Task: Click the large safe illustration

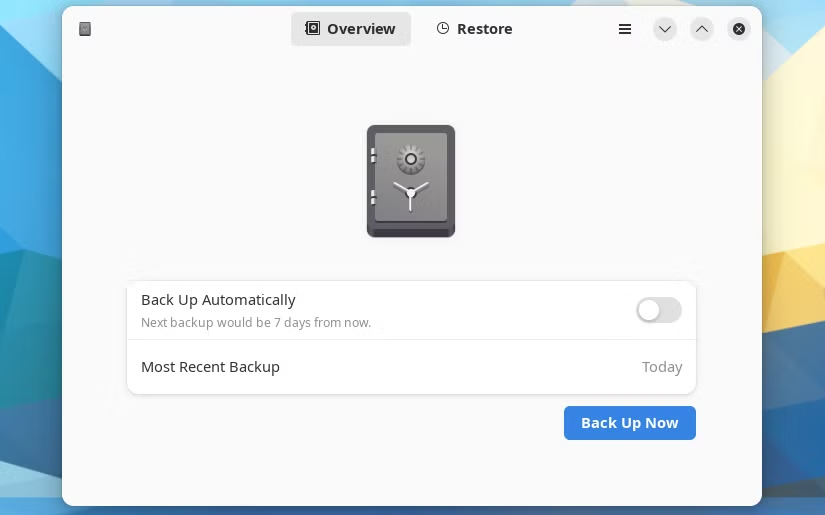Action: pos(411,181)
